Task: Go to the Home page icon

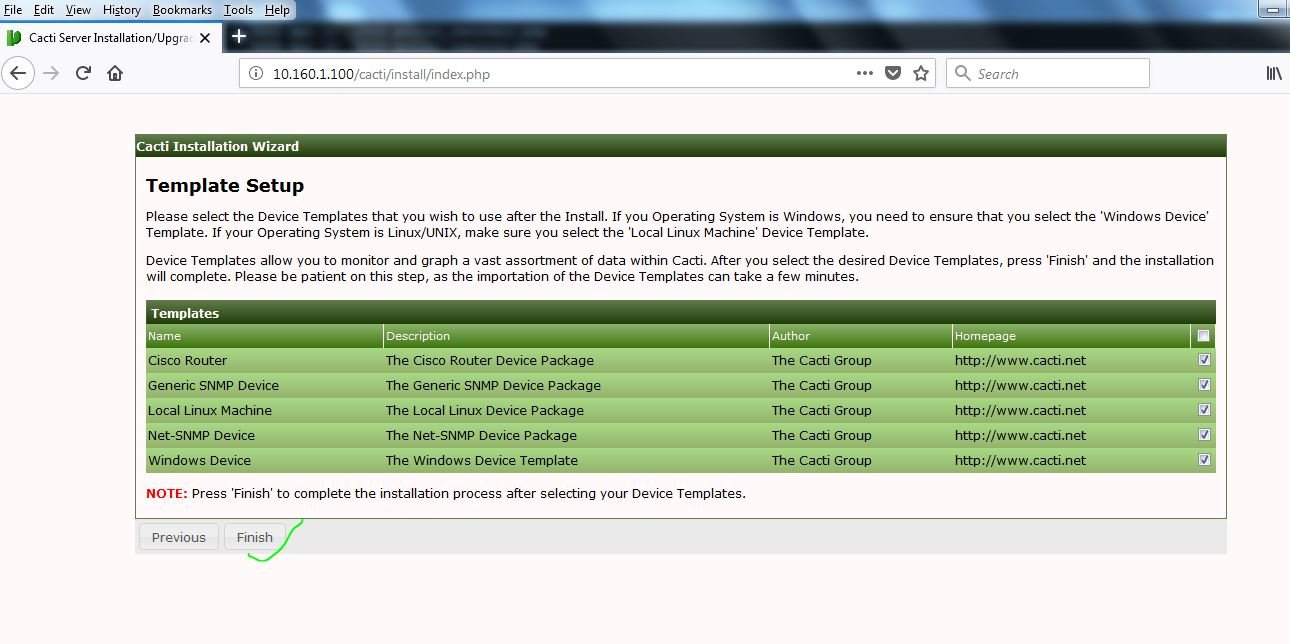Action: pyautogui.click(x=115, y=73)
